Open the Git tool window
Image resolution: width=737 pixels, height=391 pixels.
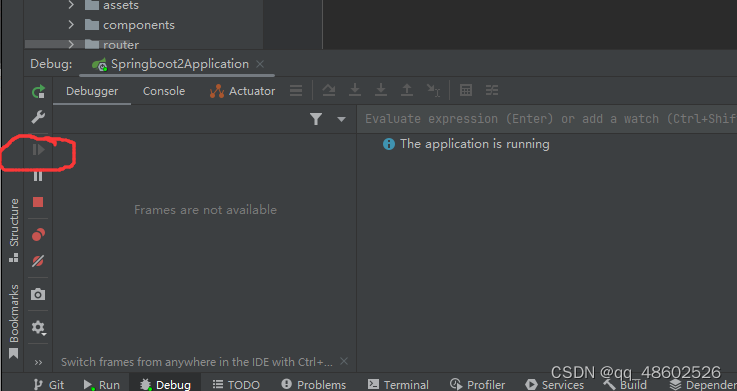(49, 385)
